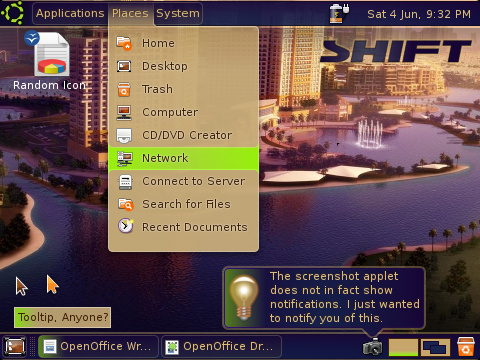Click the battery power status icon
The image size is (480, 360).
[339, 13]
